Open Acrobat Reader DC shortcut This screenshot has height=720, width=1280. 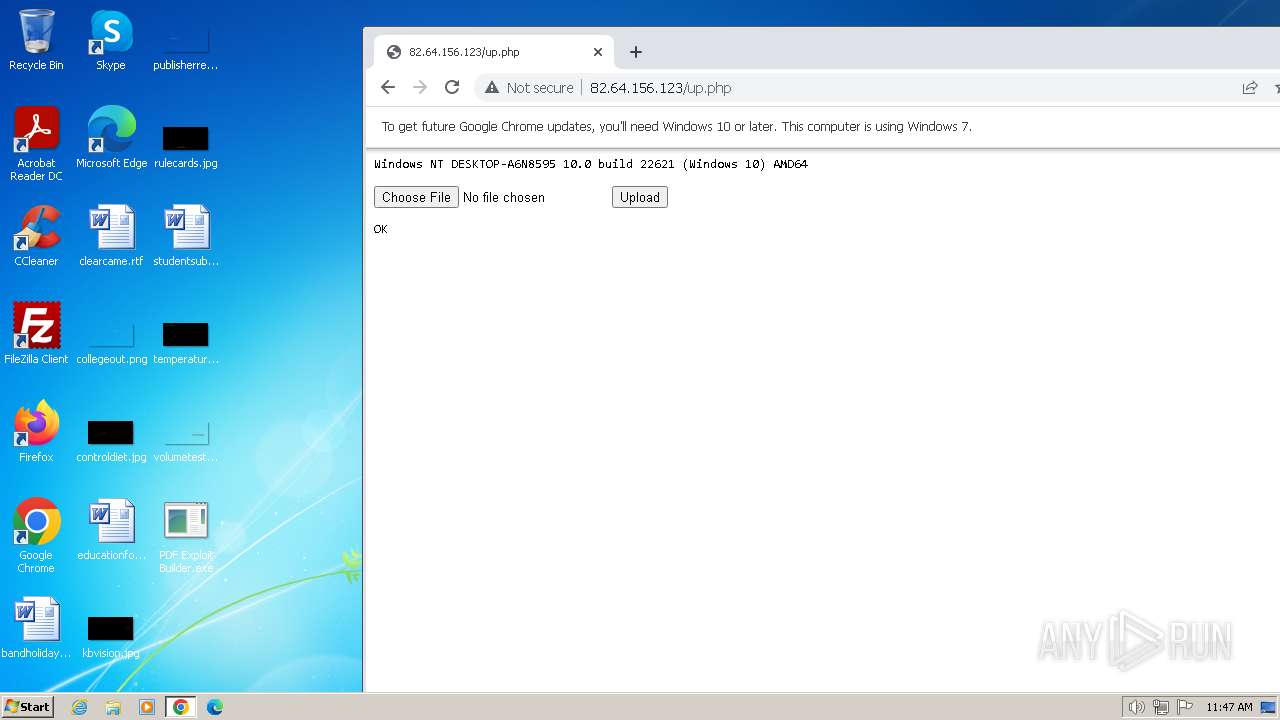(x=36, y=144)
